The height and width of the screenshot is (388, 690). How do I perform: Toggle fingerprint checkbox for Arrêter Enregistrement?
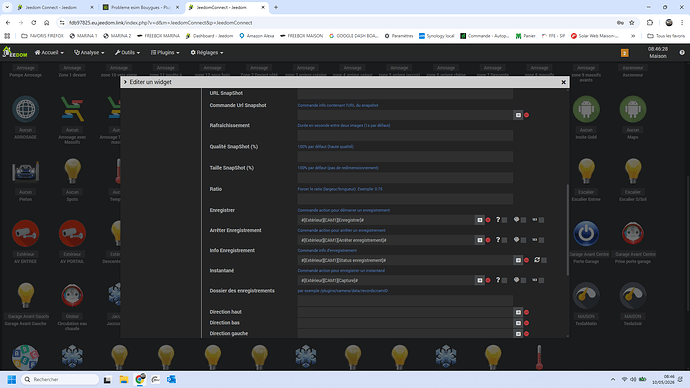[x=523, y=240]
